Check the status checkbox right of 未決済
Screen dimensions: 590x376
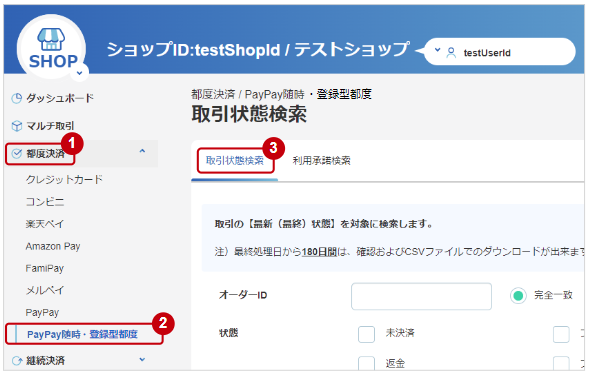(x=561, y=334)
